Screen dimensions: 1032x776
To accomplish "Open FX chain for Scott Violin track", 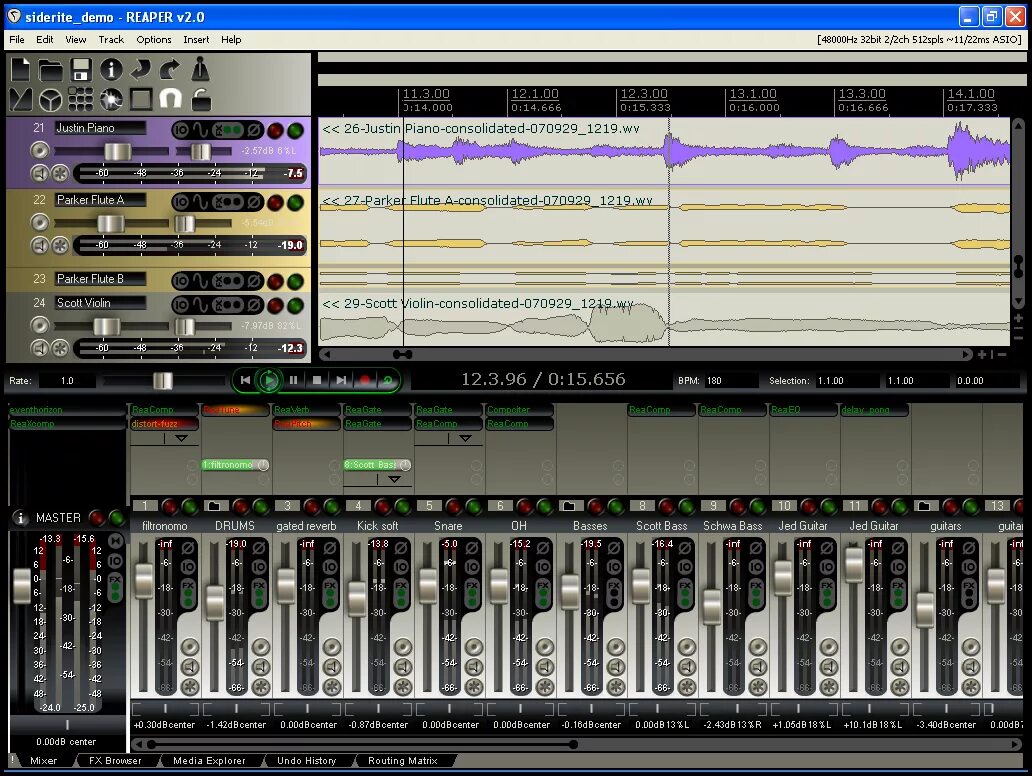I will pos(228,305).
